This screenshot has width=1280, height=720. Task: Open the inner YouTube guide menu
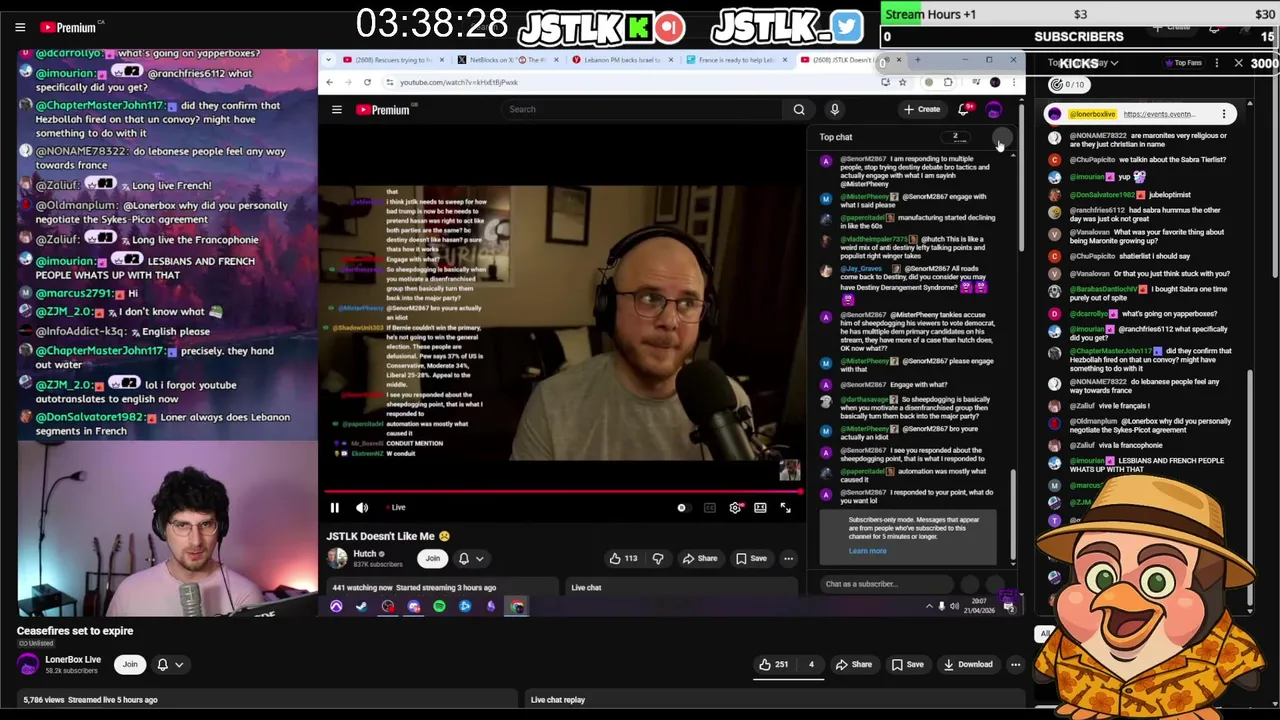tap(337, 110)
